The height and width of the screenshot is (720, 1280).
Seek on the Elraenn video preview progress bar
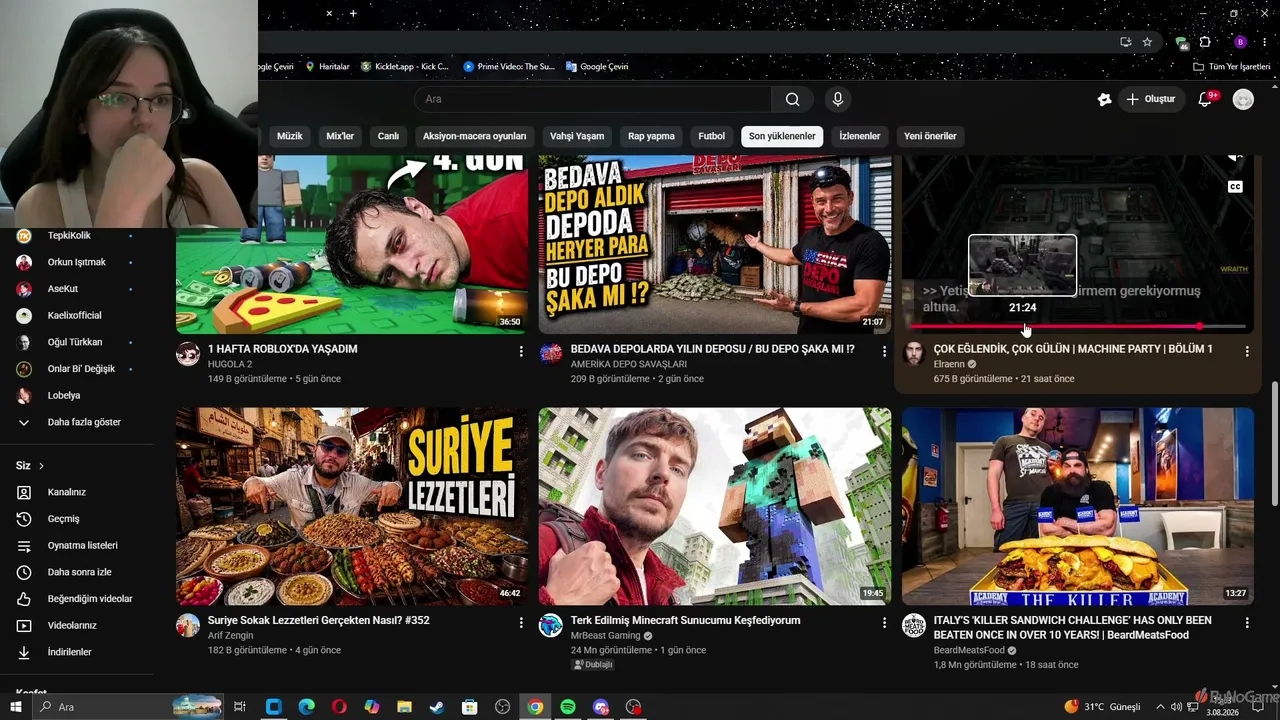coord(1078,326)
